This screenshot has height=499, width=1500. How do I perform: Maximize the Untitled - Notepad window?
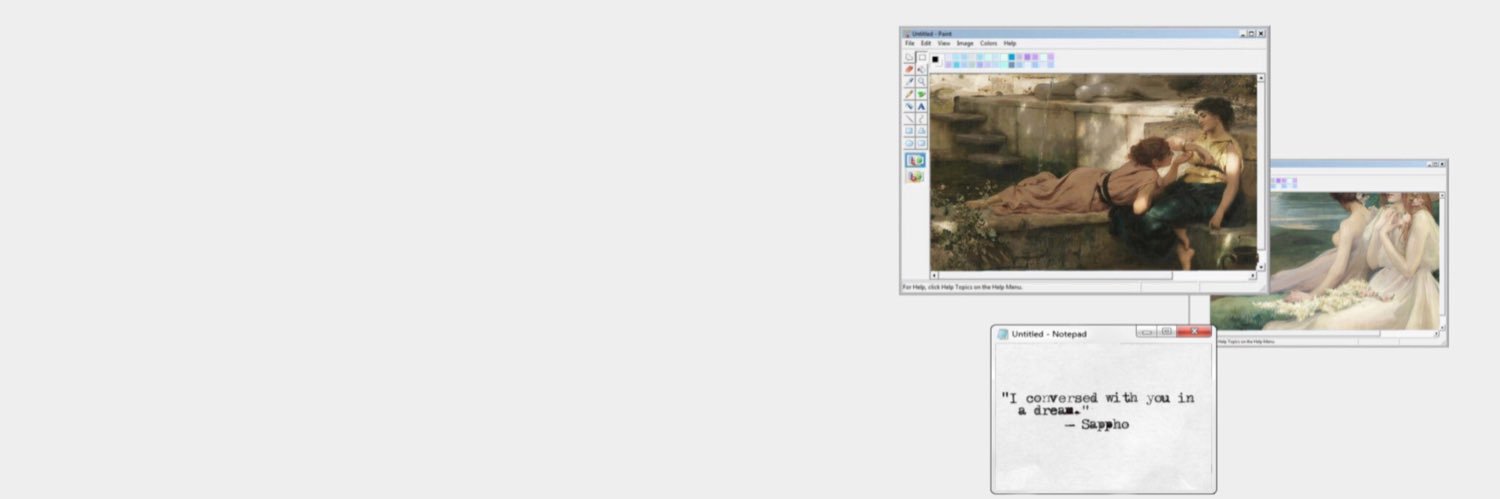point(1167,332)
